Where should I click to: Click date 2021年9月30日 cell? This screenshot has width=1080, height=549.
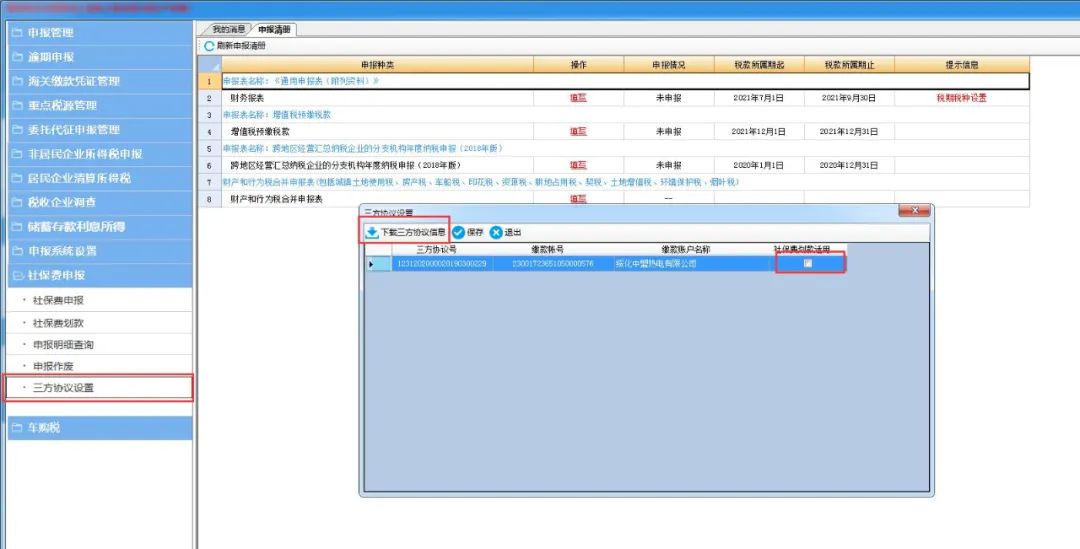[x=849, y=99]
